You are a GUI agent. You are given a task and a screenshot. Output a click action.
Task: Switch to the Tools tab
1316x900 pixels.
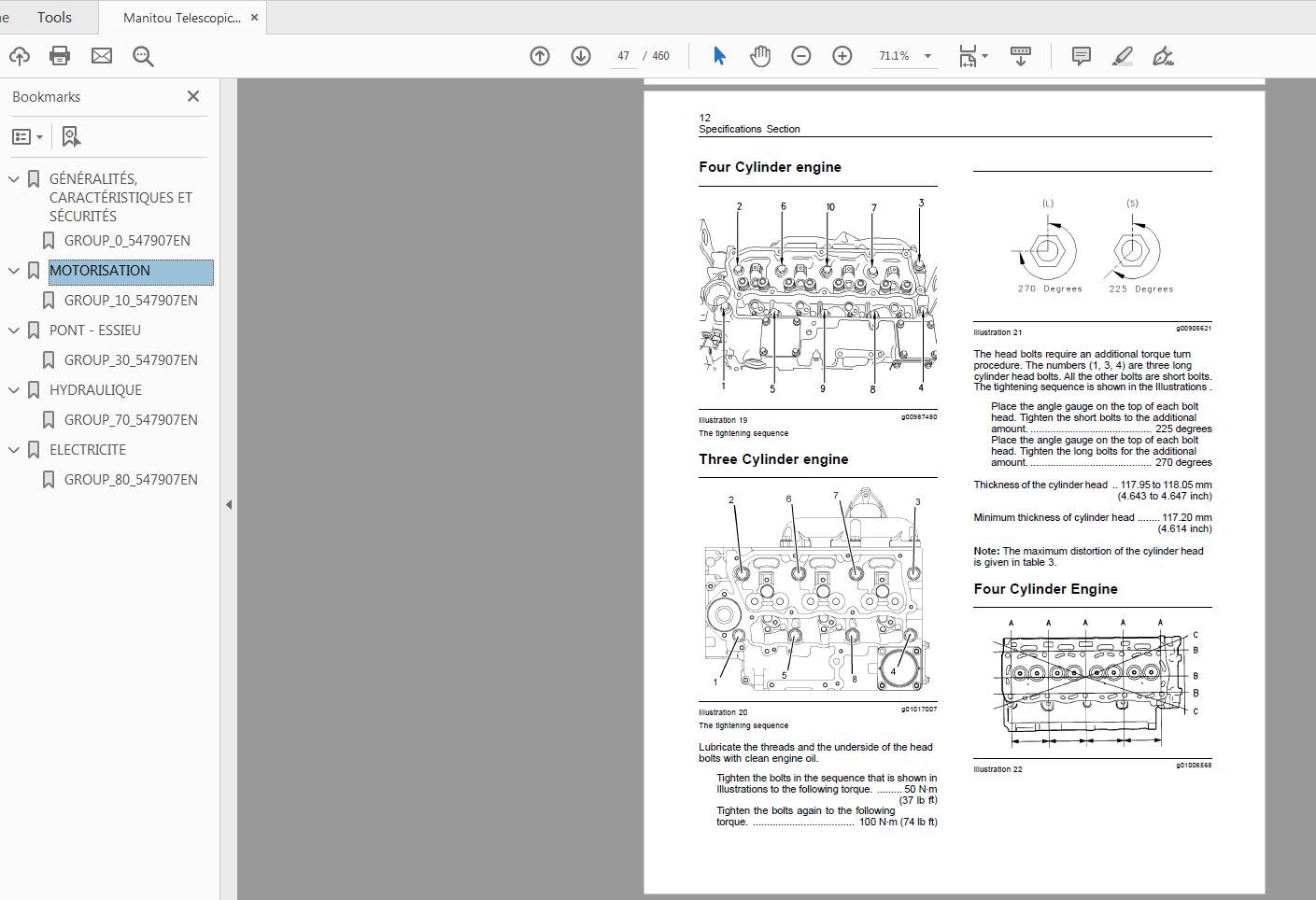pos(53,17)
